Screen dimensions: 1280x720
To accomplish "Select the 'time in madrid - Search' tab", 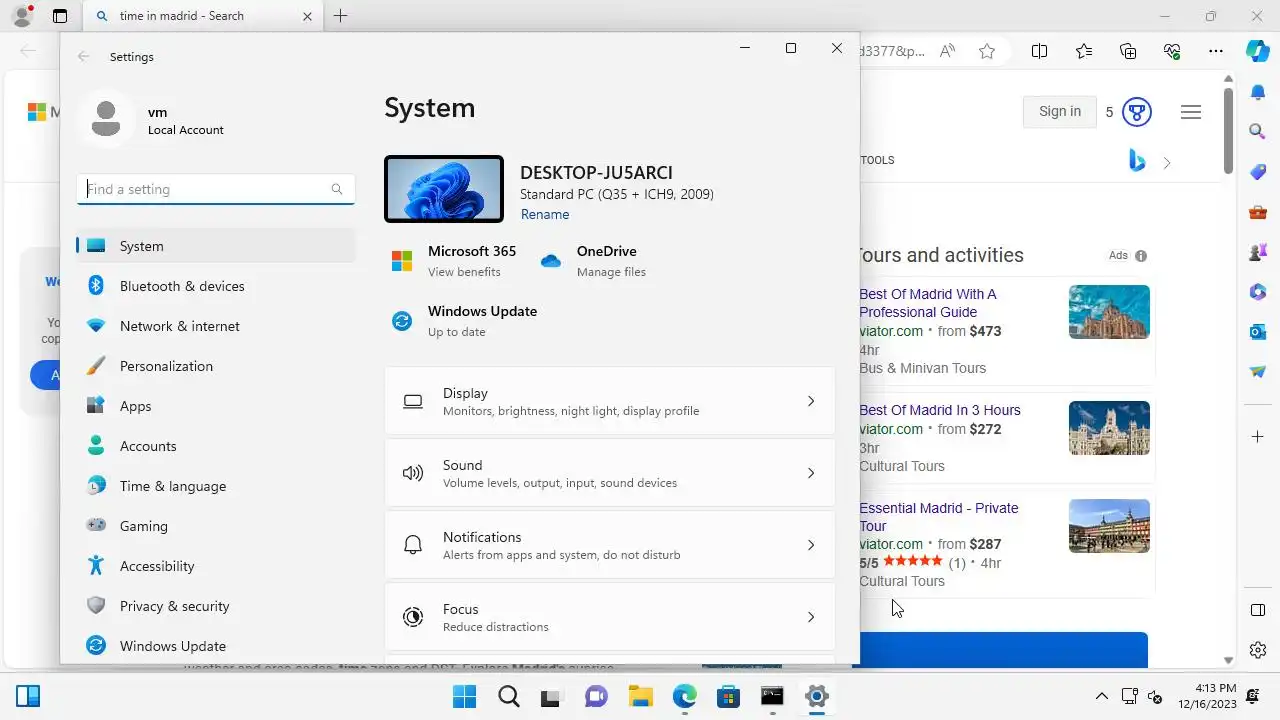I will 203,16.
